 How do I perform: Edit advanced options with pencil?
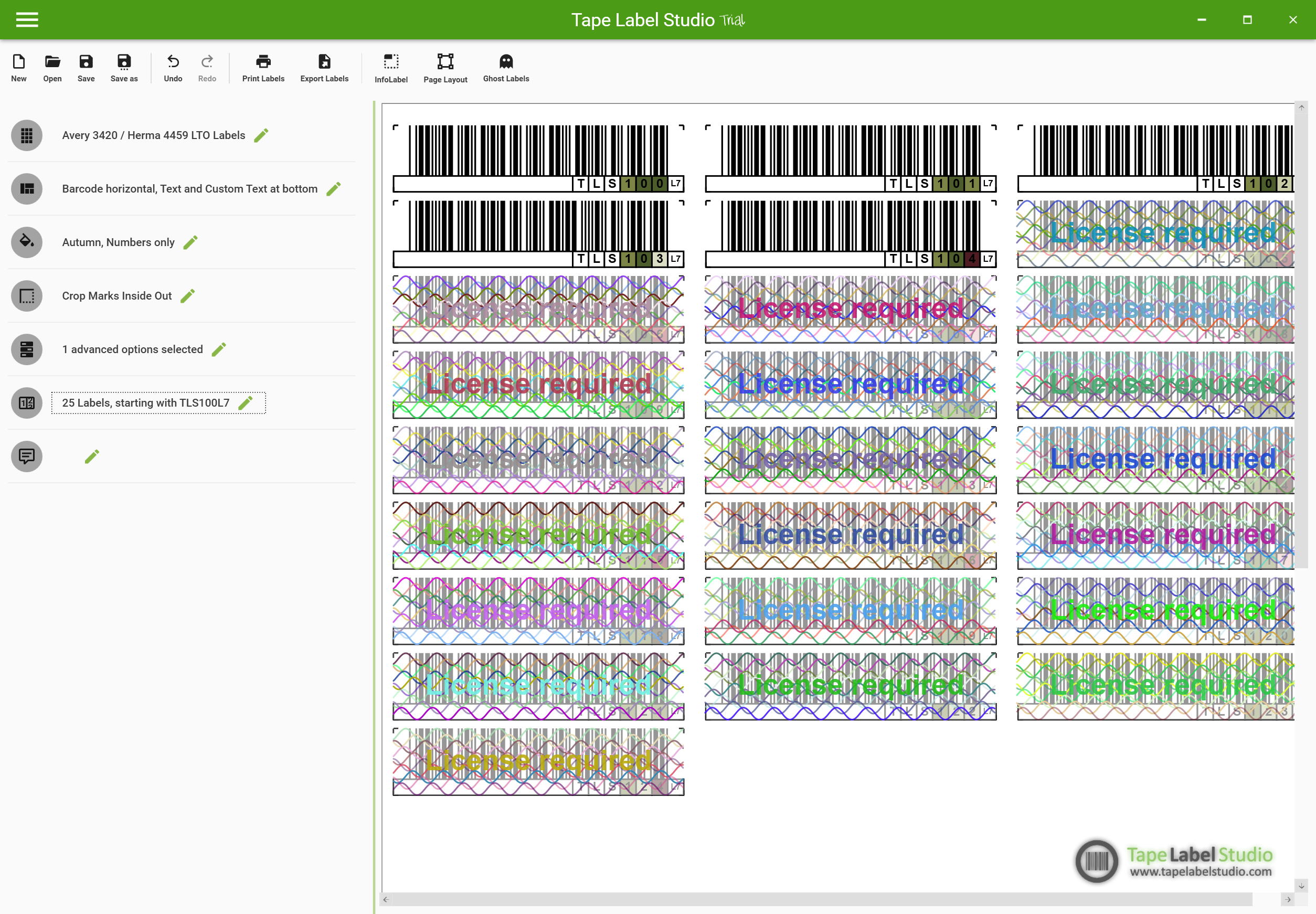click(219, 349)
